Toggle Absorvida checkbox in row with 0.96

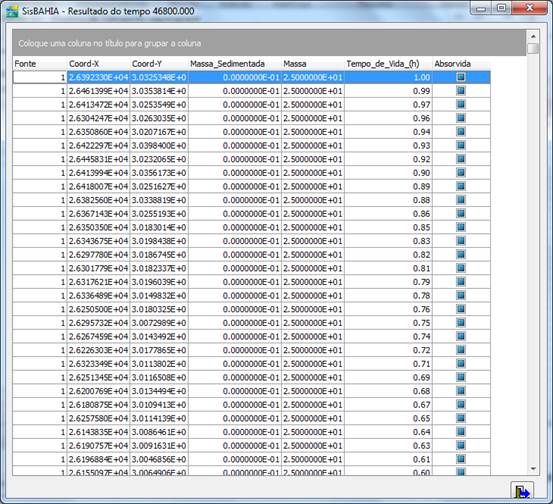tap(461, 118)
